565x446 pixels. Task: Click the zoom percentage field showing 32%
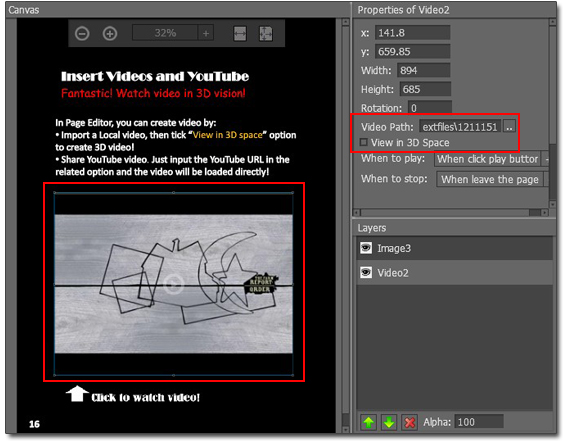click(165, 33)
